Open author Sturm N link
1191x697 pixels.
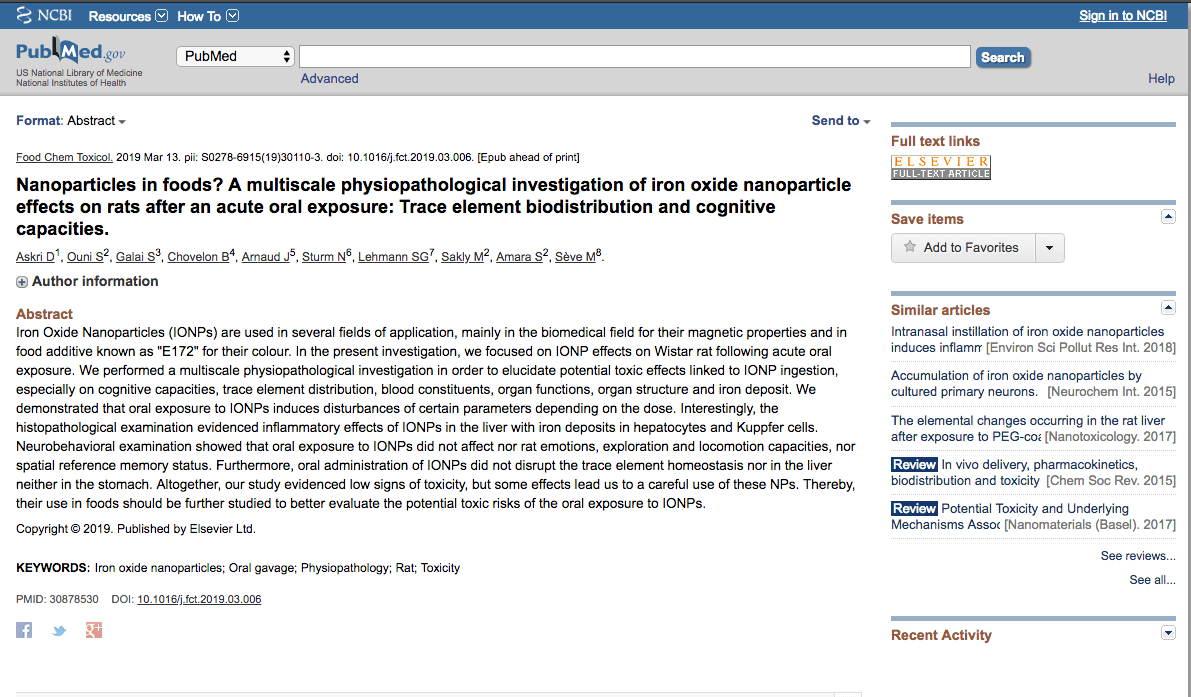point(324,257)
